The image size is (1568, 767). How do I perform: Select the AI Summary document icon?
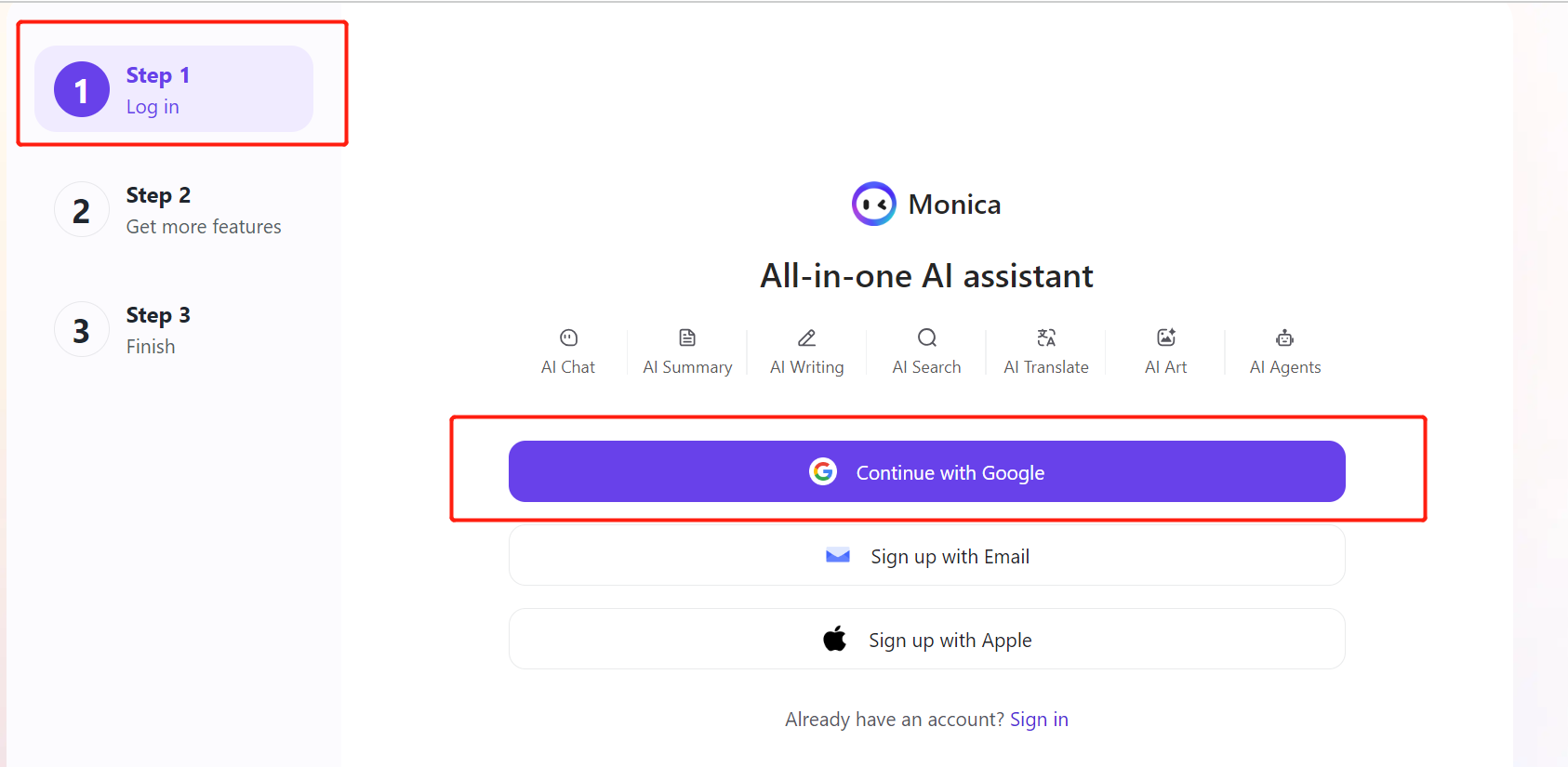pos(687,337)
